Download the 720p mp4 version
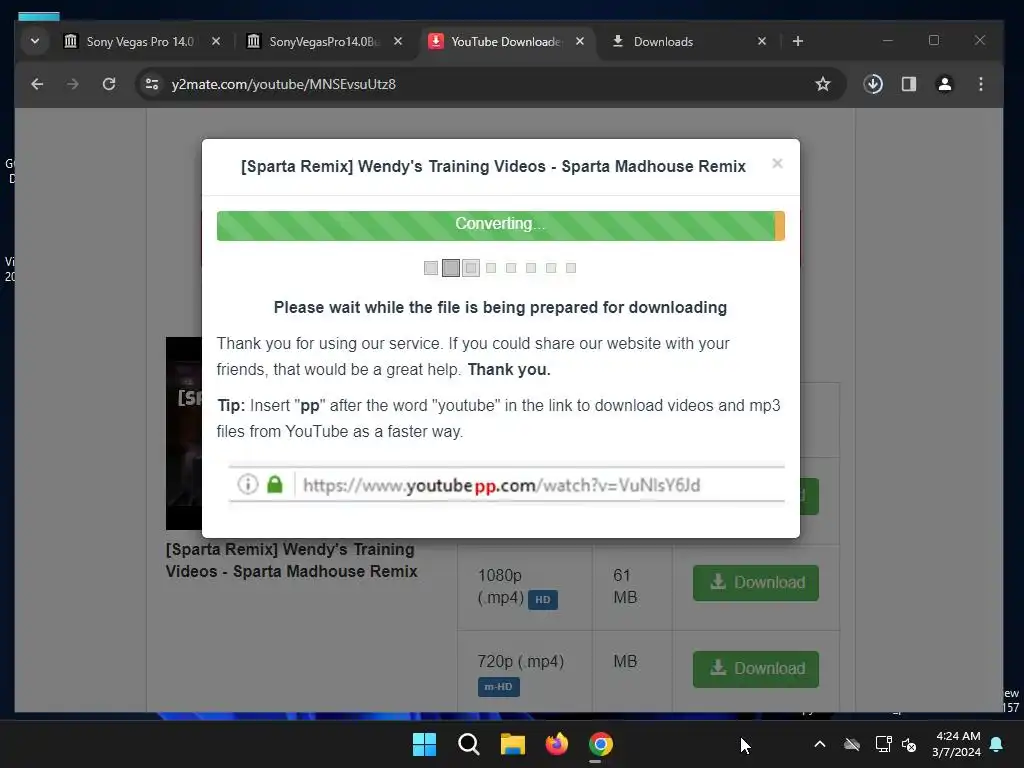 coord(756,669)
